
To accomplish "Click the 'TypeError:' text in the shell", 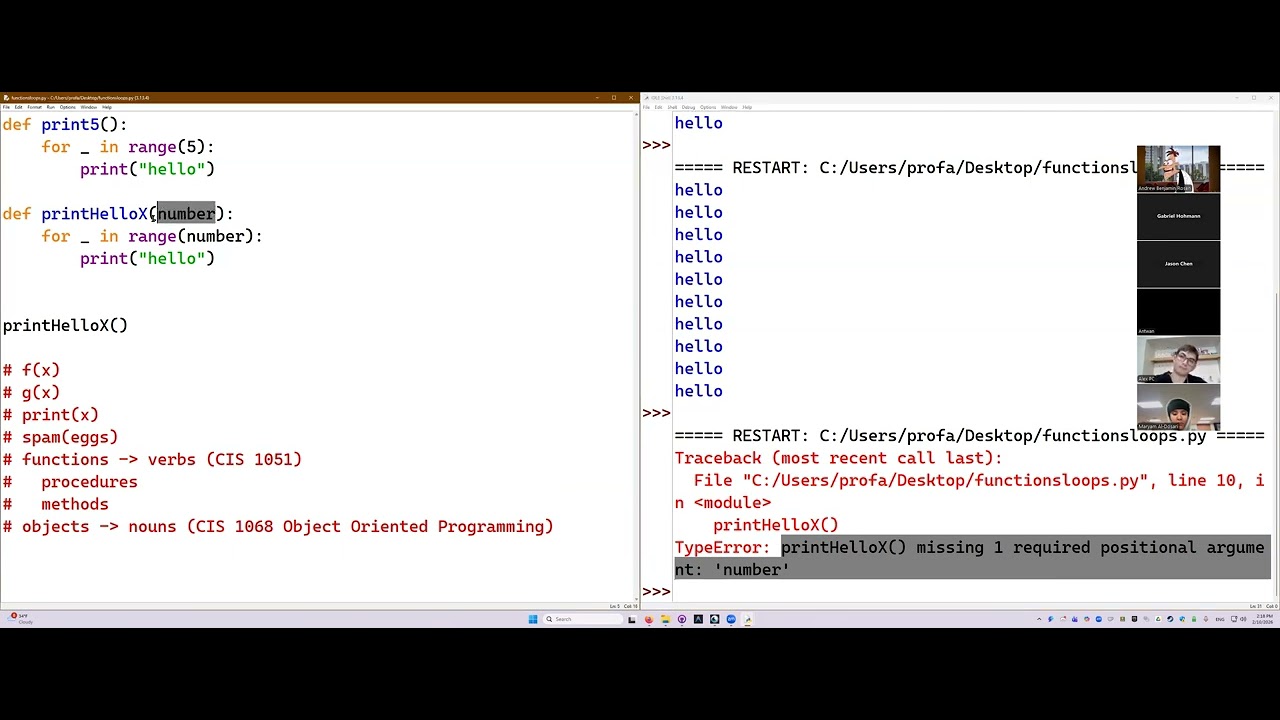I will (722, 548).
